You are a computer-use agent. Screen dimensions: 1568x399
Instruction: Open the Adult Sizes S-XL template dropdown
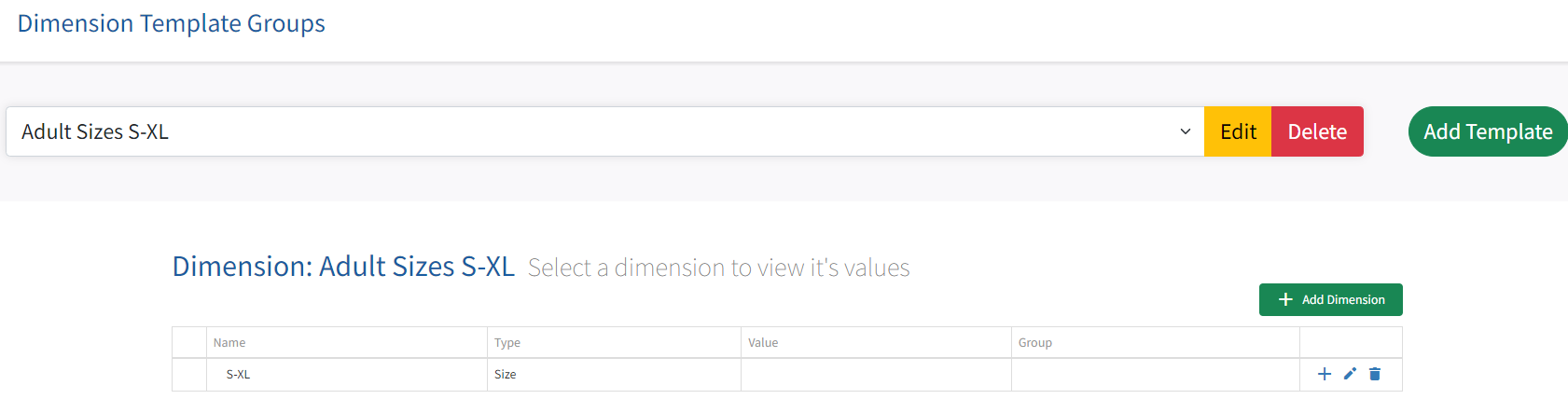(605, 131)
